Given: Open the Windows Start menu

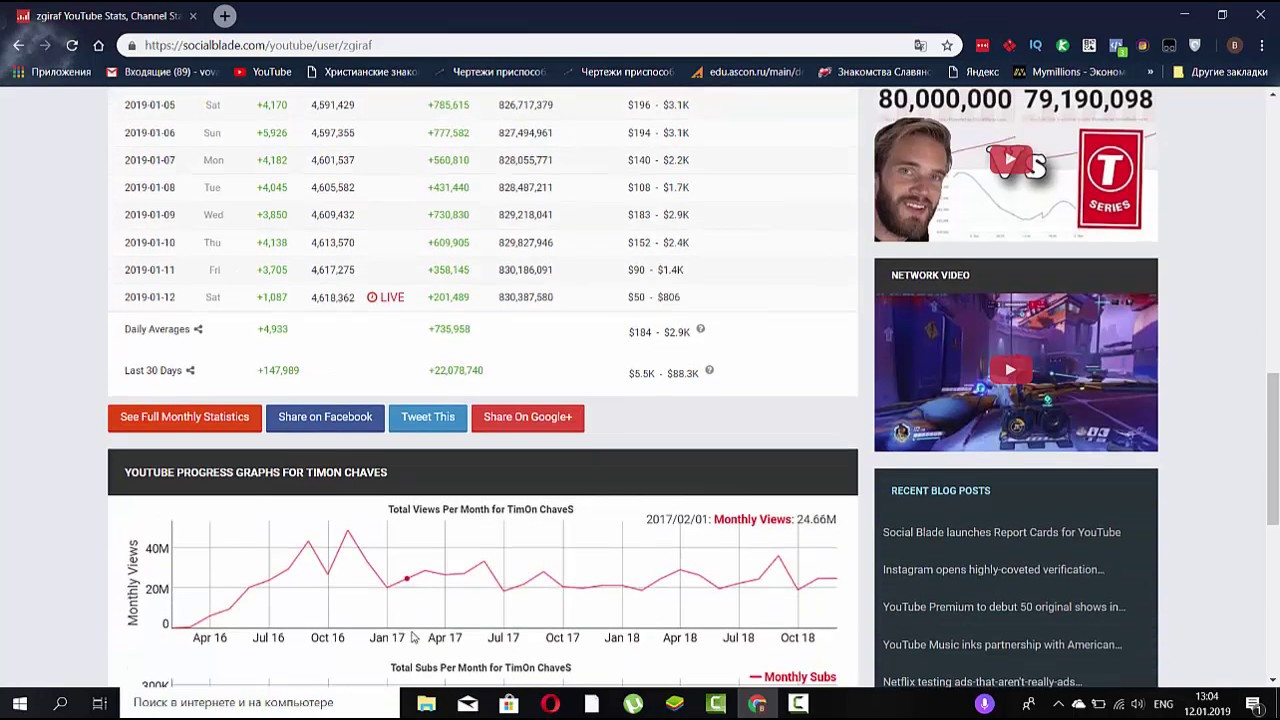Looking at the screenshot, I should tap(20, 703).
